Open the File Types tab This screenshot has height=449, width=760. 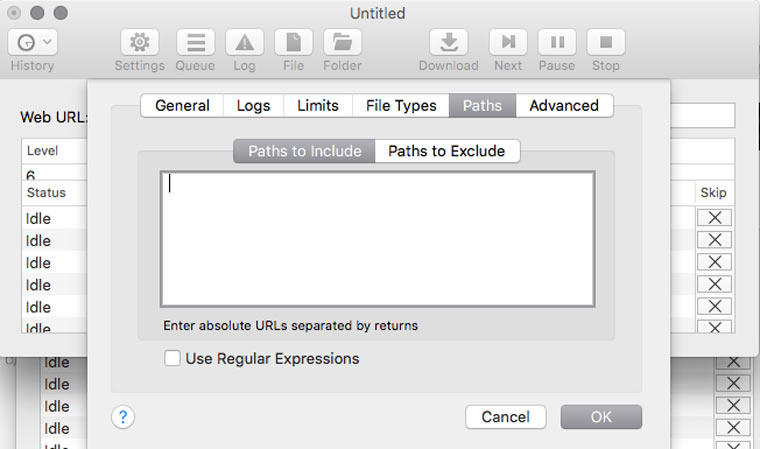coord(401,106)
